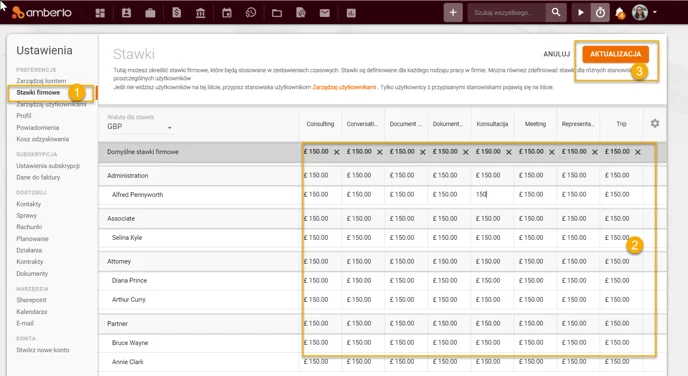688x376 pixels.
Task: Open the rates table gear settings
Action: pos(655,123)
